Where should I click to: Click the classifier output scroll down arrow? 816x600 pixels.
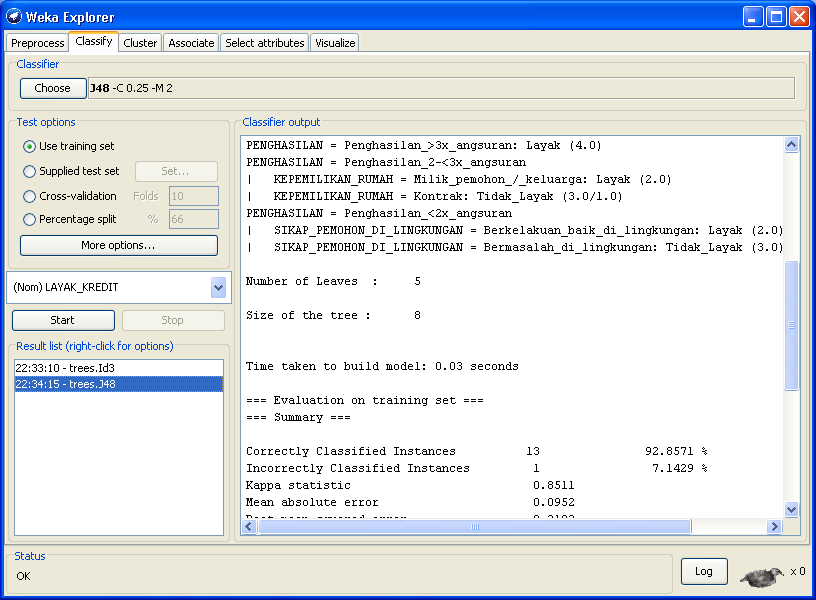[792, 509]
